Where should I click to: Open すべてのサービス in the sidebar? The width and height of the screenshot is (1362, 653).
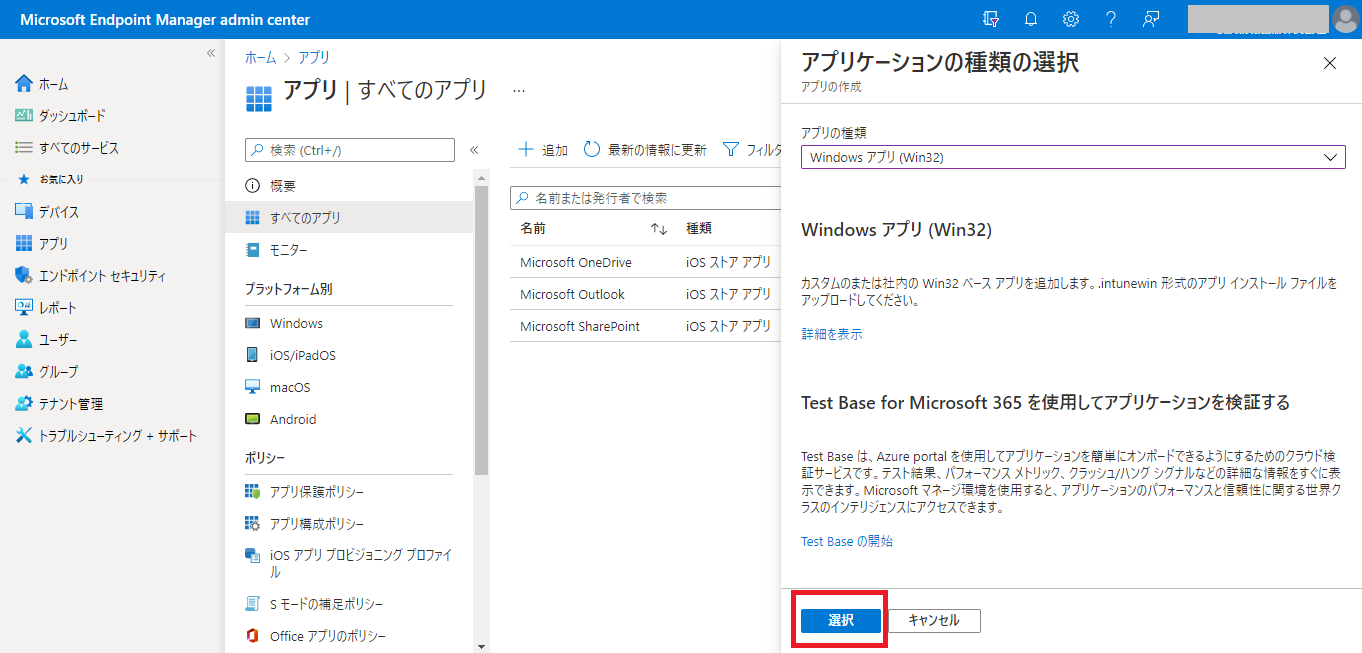(x=67, y=148)
